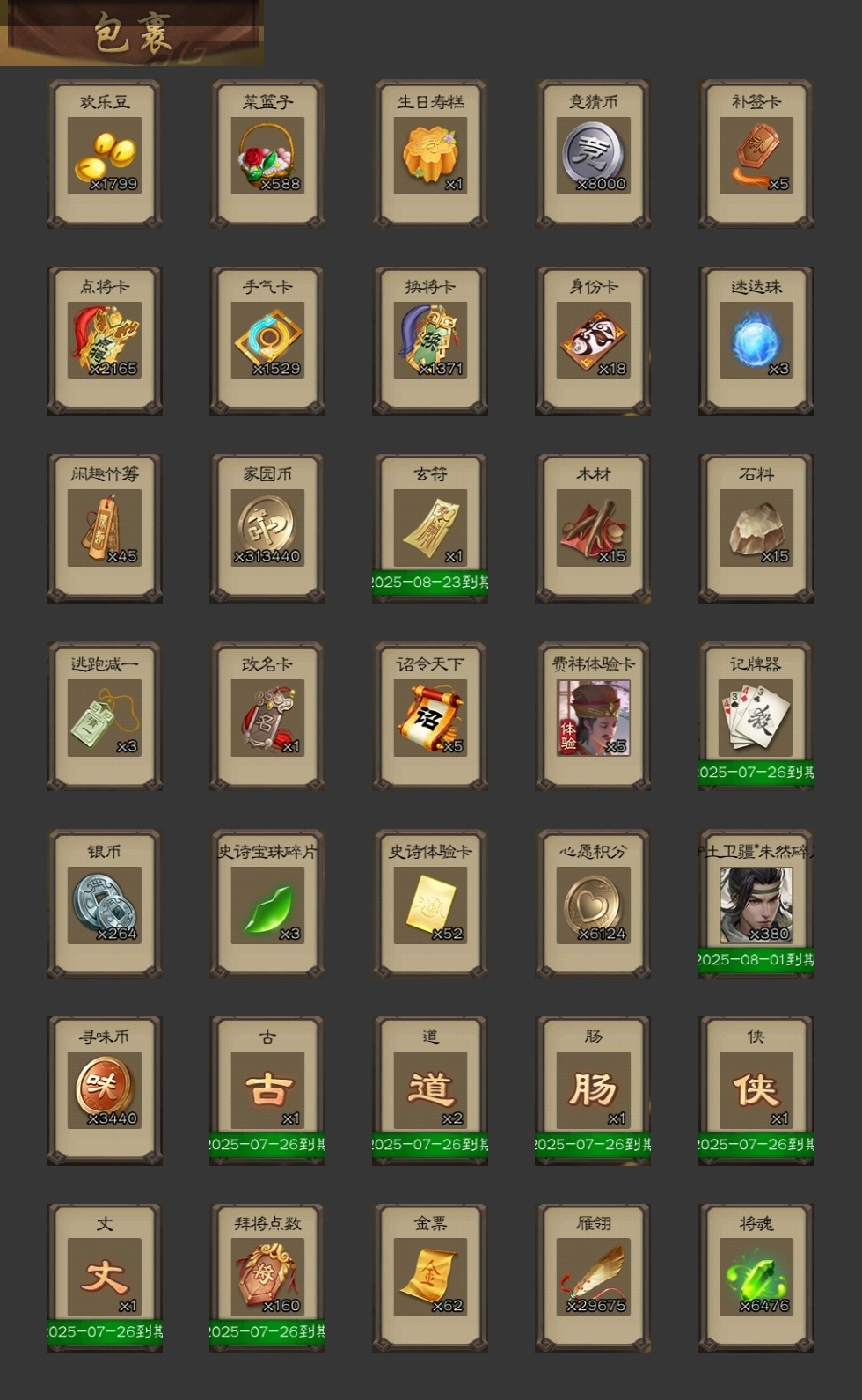Select the 费祎体验卡 character portrait

tap(593, 716)
